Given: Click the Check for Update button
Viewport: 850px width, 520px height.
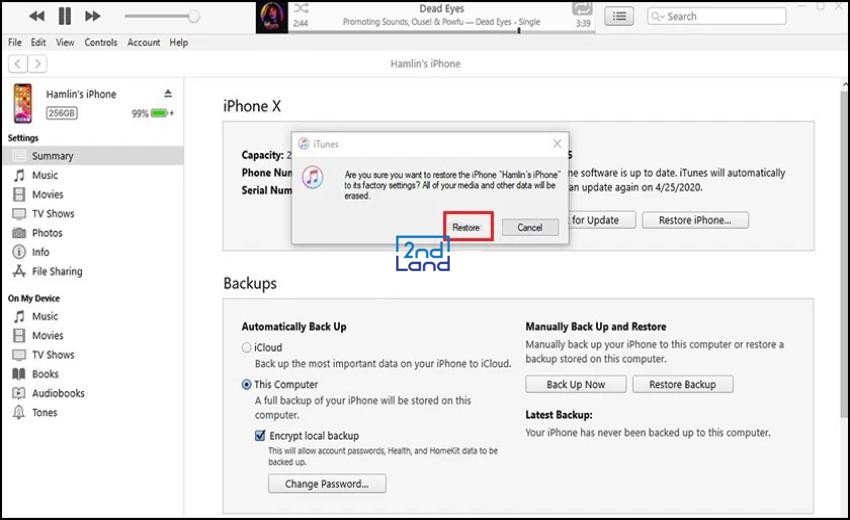Looking at the screenshot, I should [602, 220].
